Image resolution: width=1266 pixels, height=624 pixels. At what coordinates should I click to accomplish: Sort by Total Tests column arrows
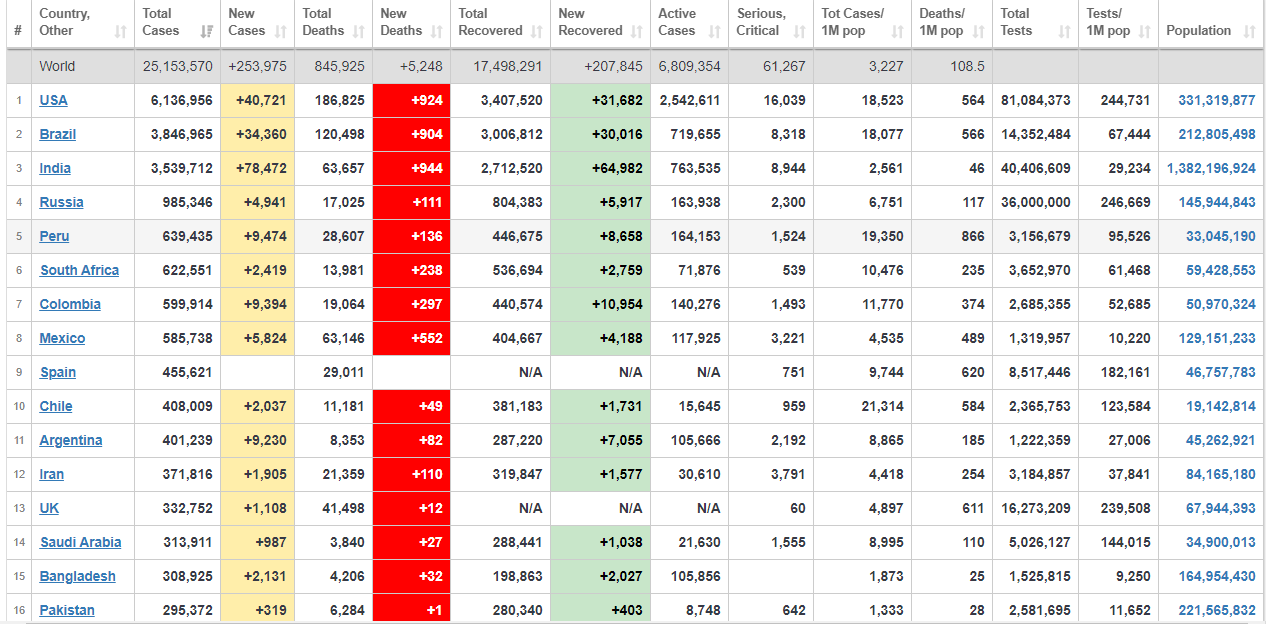[1065, 32]
